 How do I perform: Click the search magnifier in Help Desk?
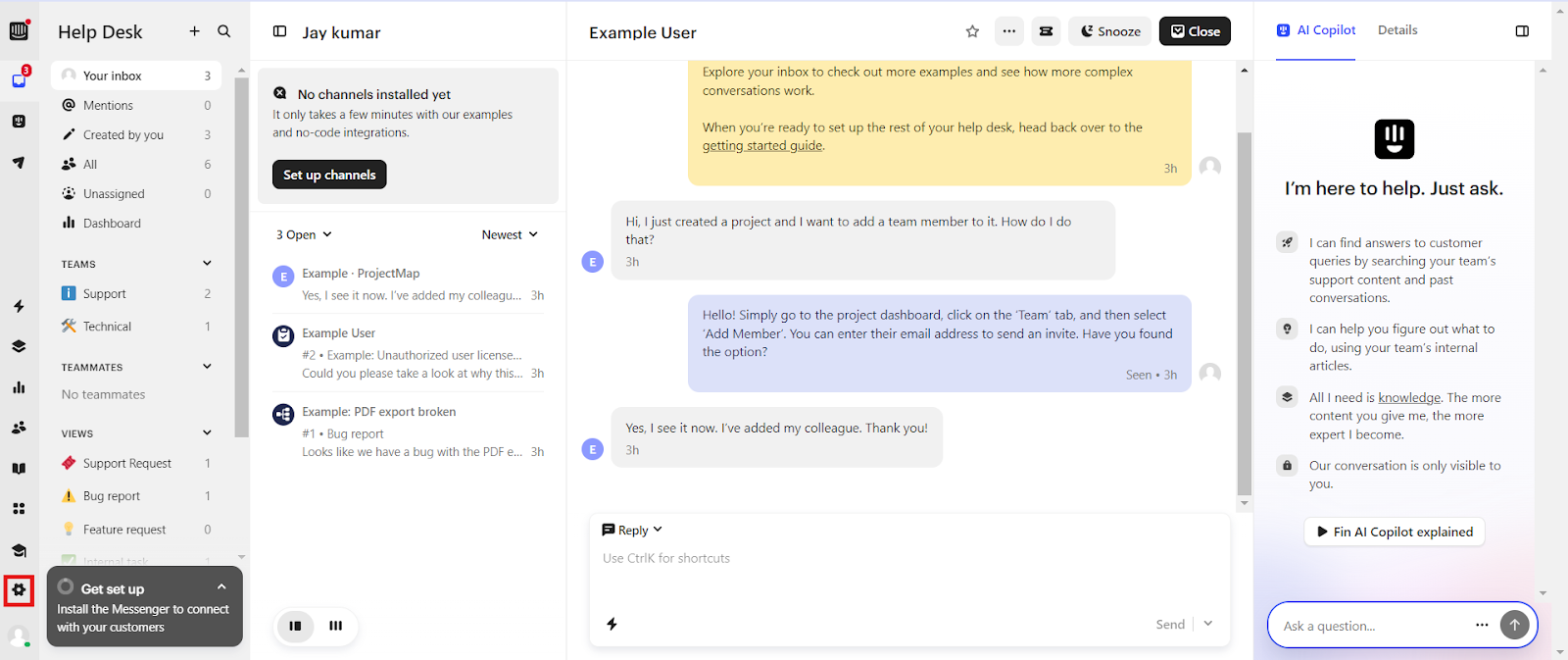pyautogui.click(x=224, y=31)
